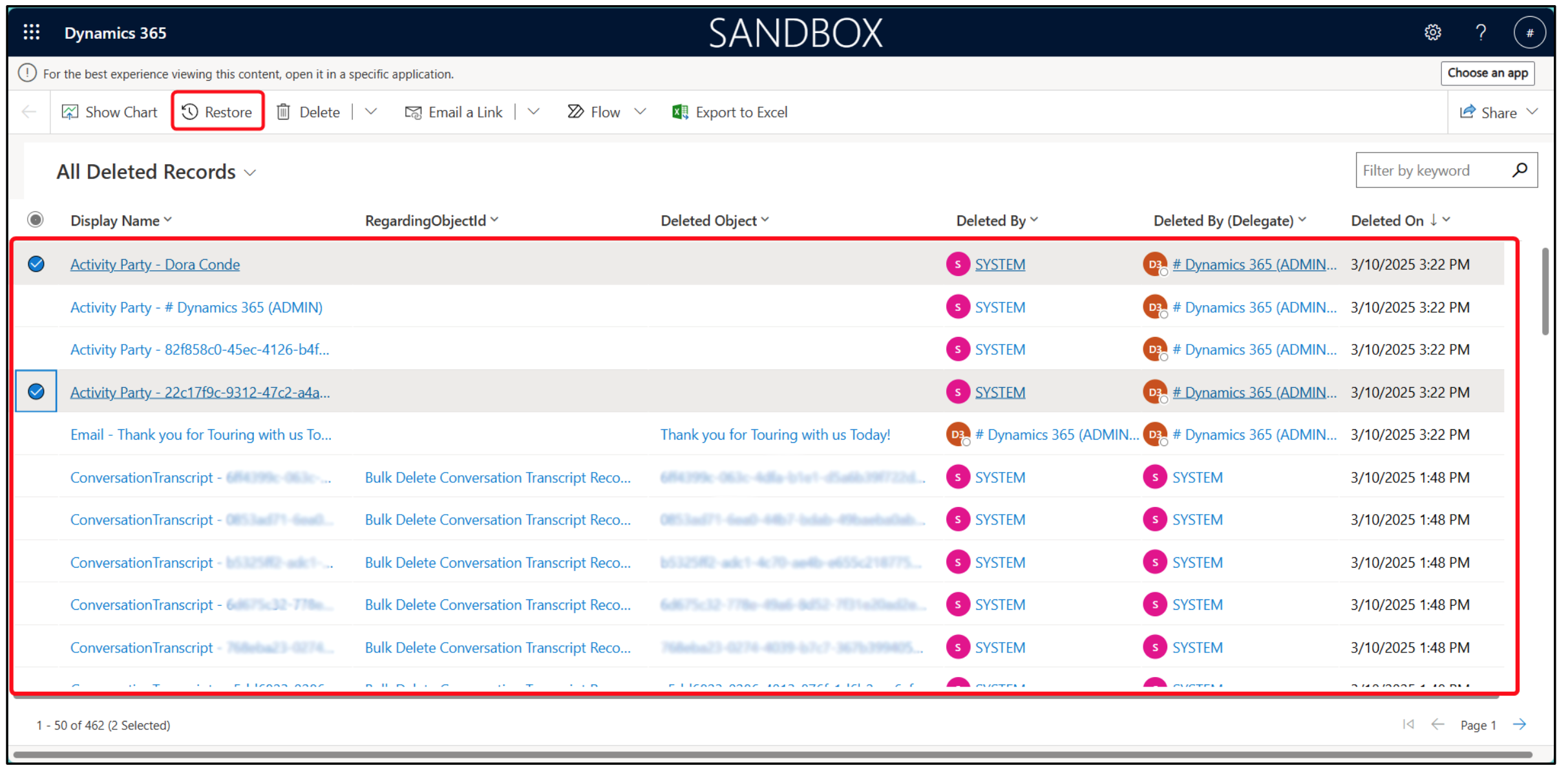Image resolution: width=1568 pixels, height=772 pixels.
Task: Open the app launcher waffle icon
Action: [31, 32]
